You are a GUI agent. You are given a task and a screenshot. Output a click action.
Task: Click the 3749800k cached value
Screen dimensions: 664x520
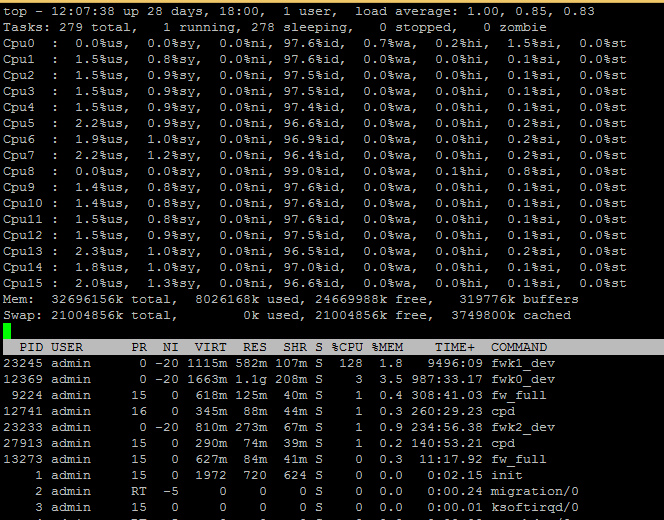click(x=483, y=315)
